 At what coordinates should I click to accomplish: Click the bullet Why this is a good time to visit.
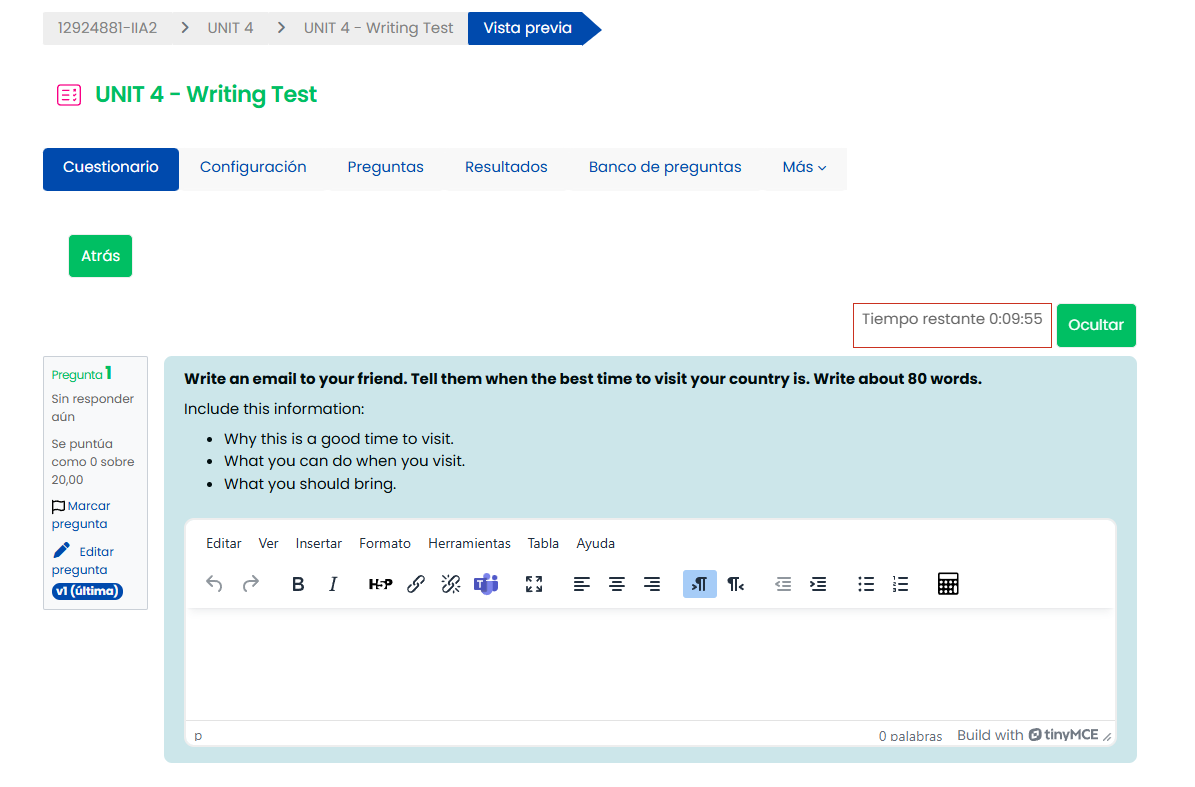(x=338, y=439)
